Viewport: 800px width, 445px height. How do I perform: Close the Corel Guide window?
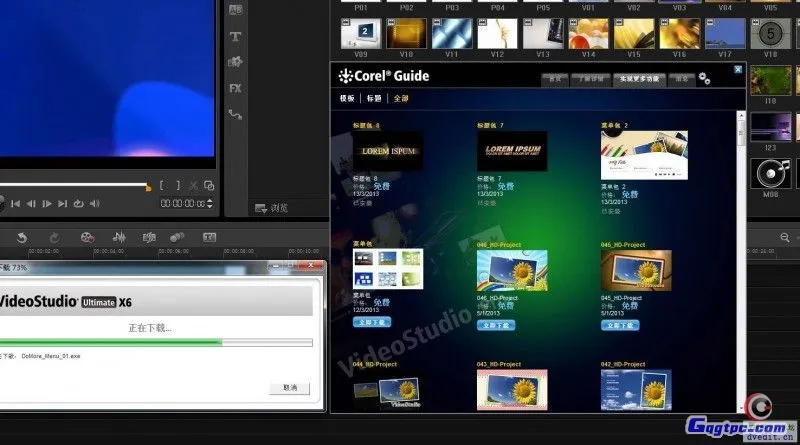pyautogui.click(x=738, y=69)
